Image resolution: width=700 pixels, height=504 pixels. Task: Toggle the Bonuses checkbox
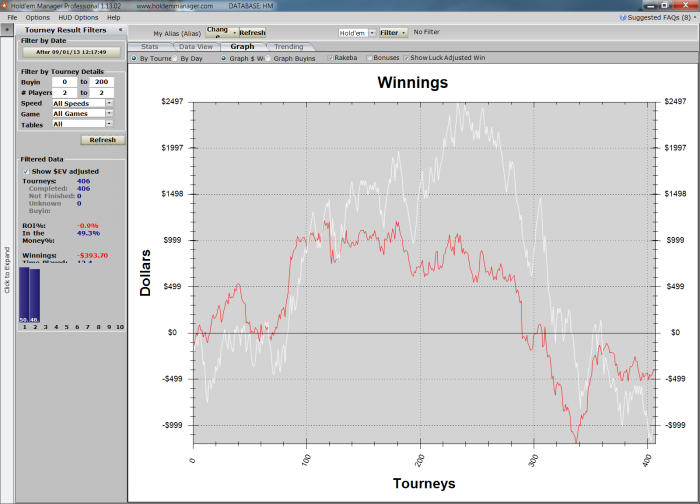pyautogui.click(x=369, y=58)
